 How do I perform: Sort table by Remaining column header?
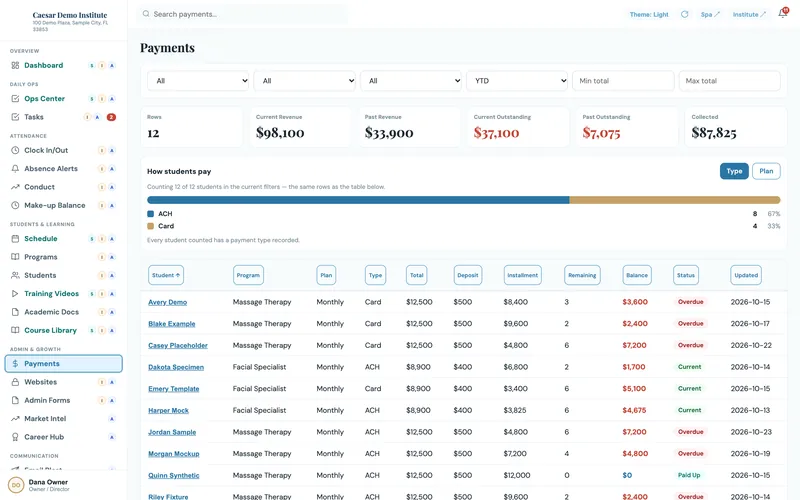coord(582,276)
